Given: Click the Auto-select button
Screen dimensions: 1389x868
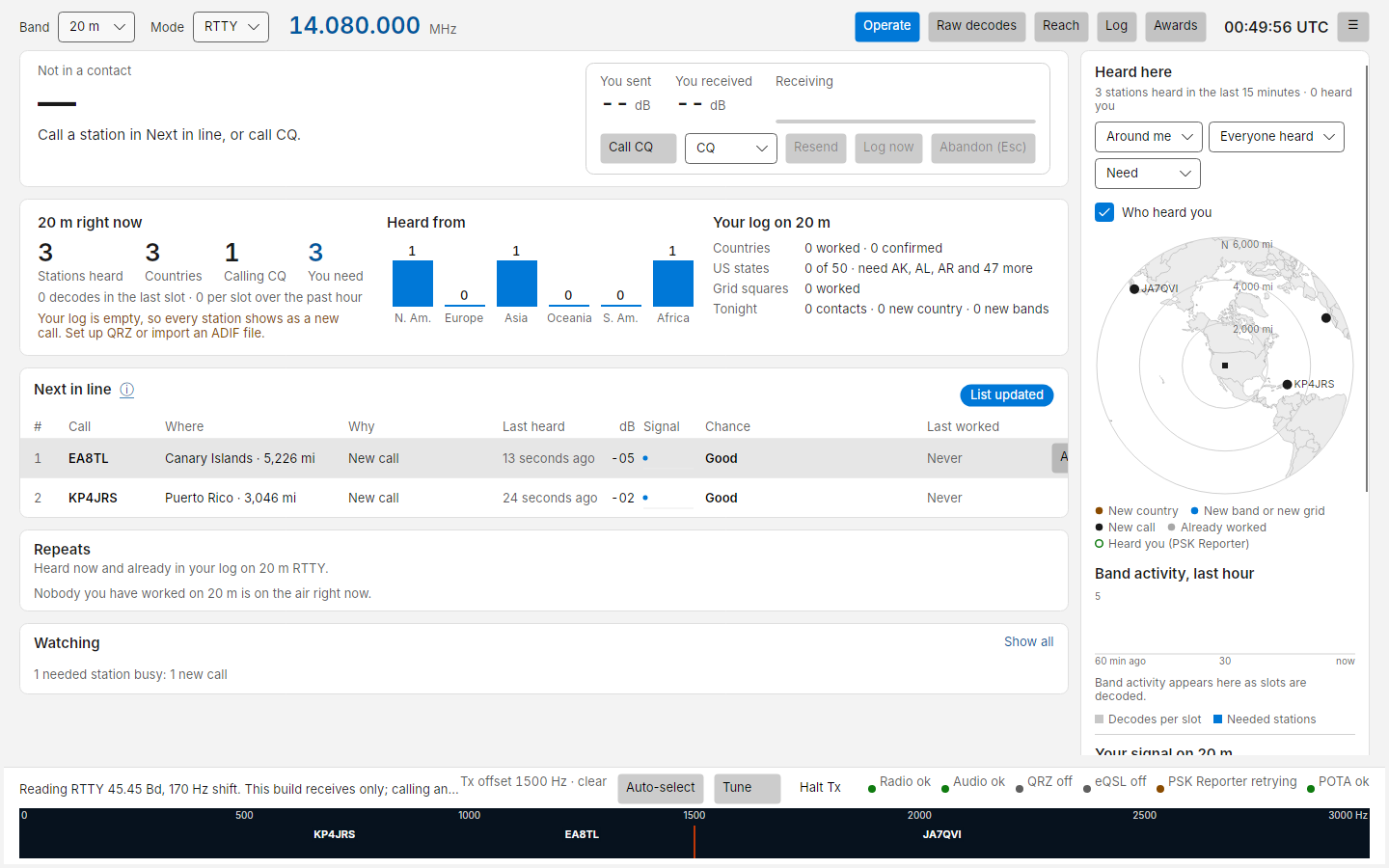Looking at the screenshot, I should point(661,788).
